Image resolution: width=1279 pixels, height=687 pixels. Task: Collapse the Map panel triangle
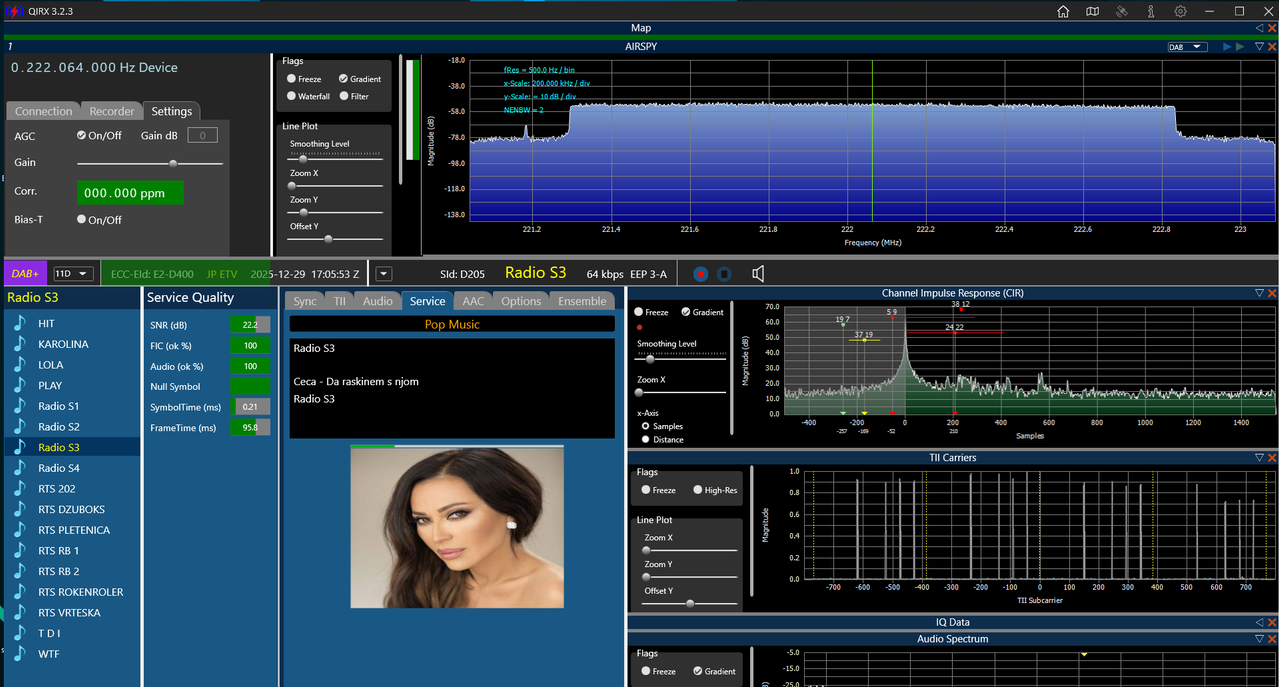[1259, 28]
